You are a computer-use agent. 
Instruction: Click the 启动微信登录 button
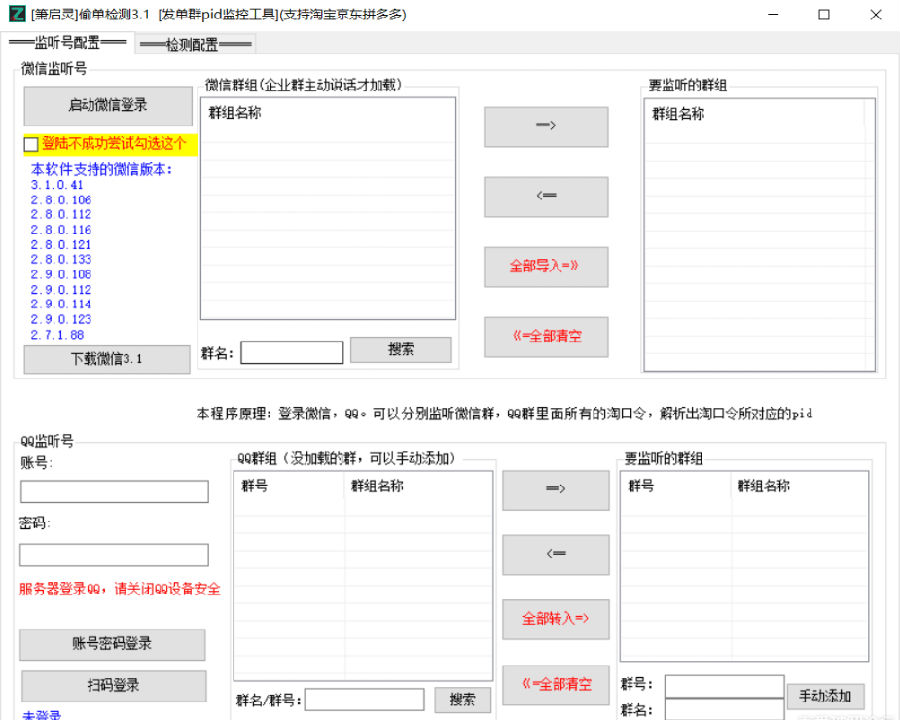tap(108, 106)
